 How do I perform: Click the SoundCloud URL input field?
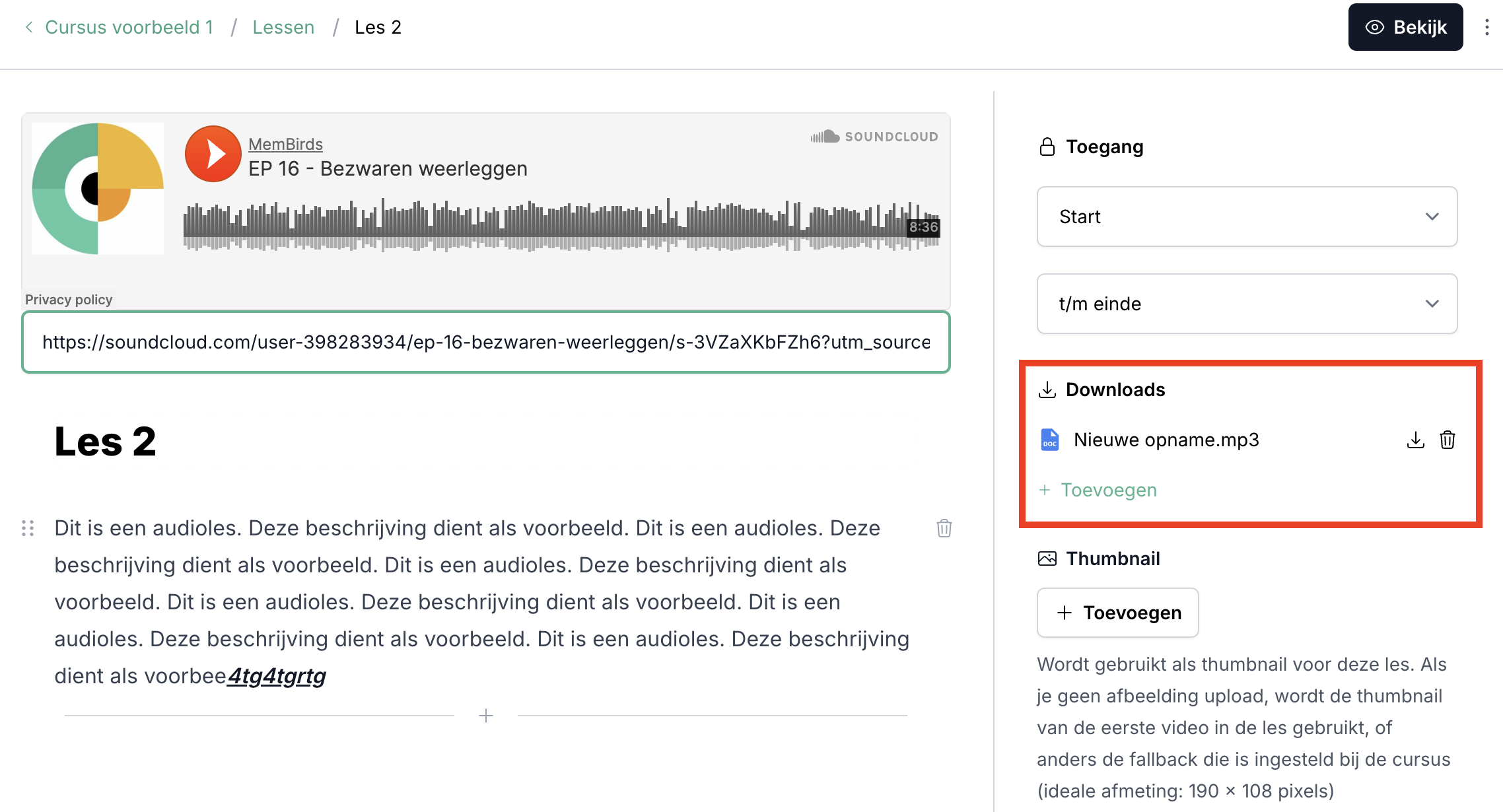pyautogui.click(x=486, y=342)
